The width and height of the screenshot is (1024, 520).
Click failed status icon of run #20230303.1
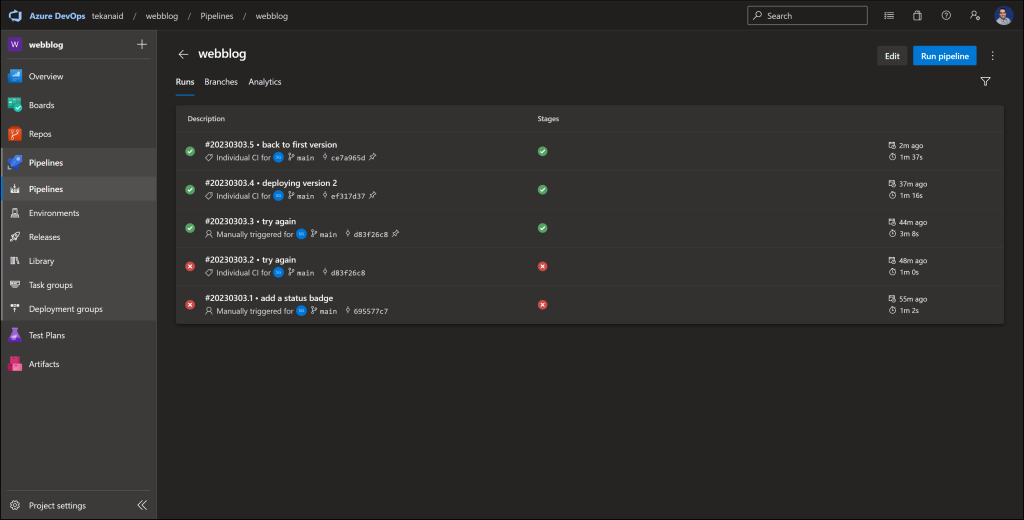pyautogui.click(x=190, y=305)
